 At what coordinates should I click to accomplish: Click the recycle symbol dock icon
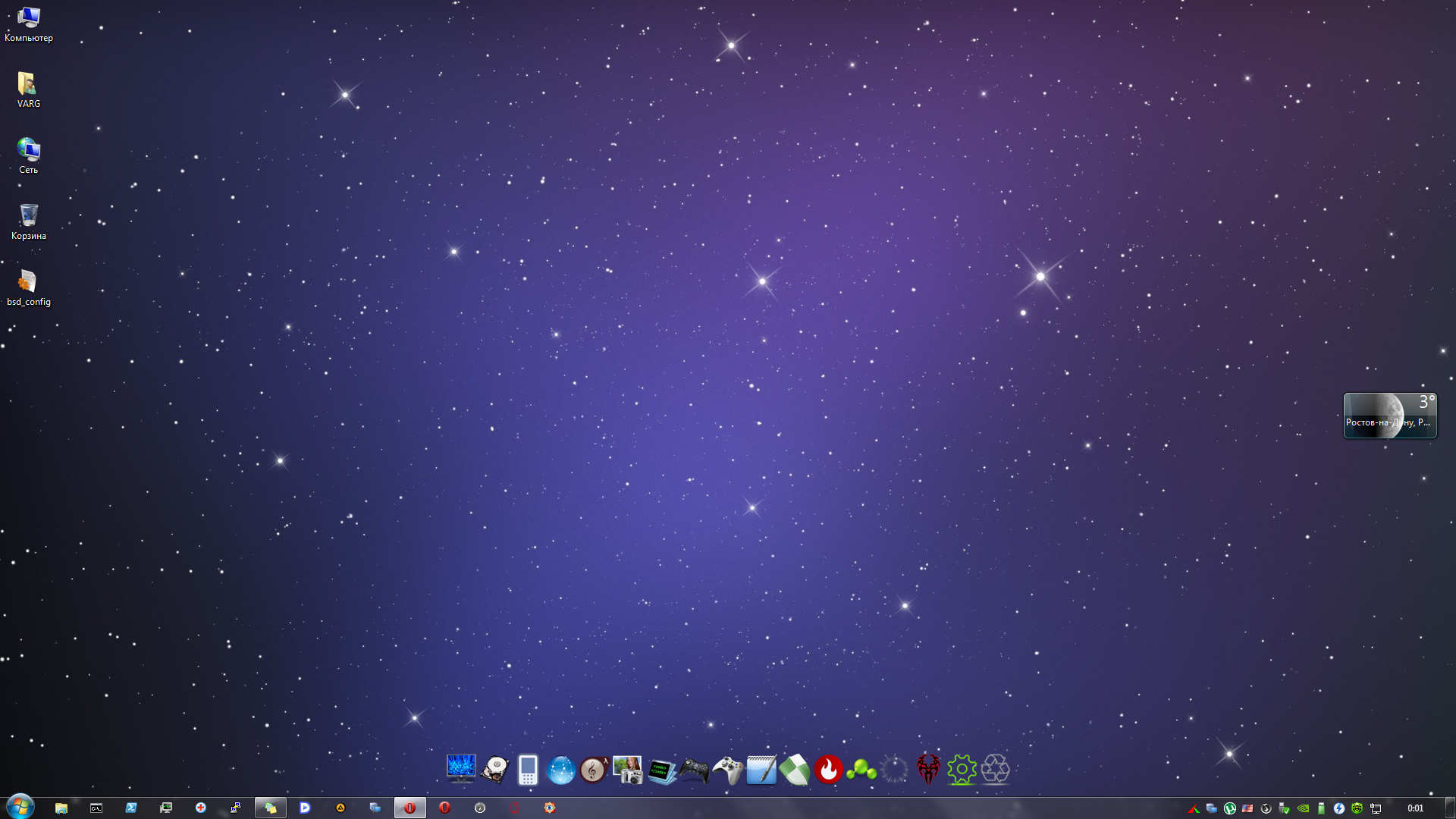(x=995, y=770)
